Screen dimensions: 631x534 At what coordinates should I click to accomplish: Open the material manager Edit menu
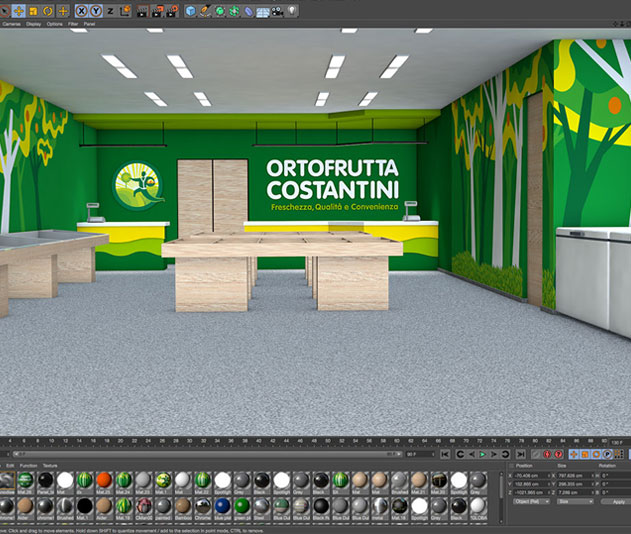10,466
